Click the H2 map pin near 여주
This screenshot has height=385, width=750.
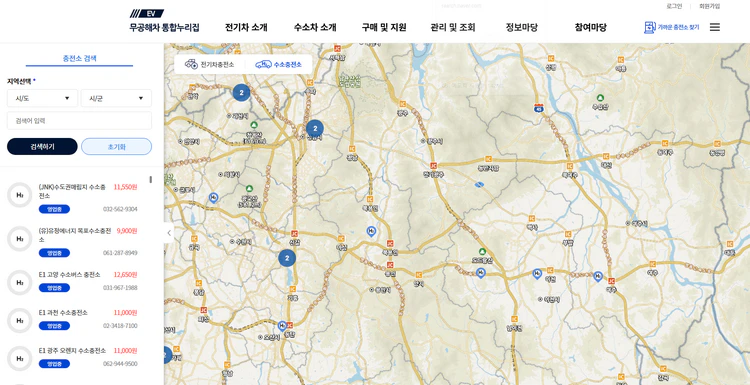(597, 276)
